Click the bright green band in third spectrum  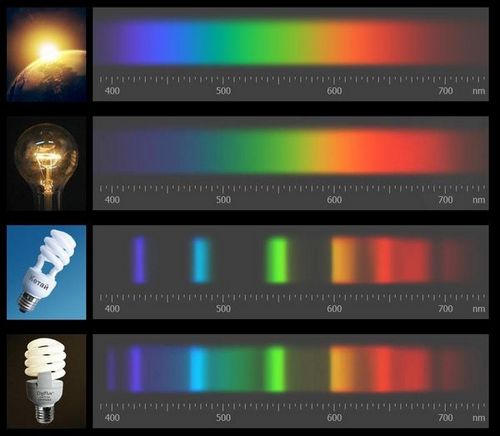[x=277, y=260]
